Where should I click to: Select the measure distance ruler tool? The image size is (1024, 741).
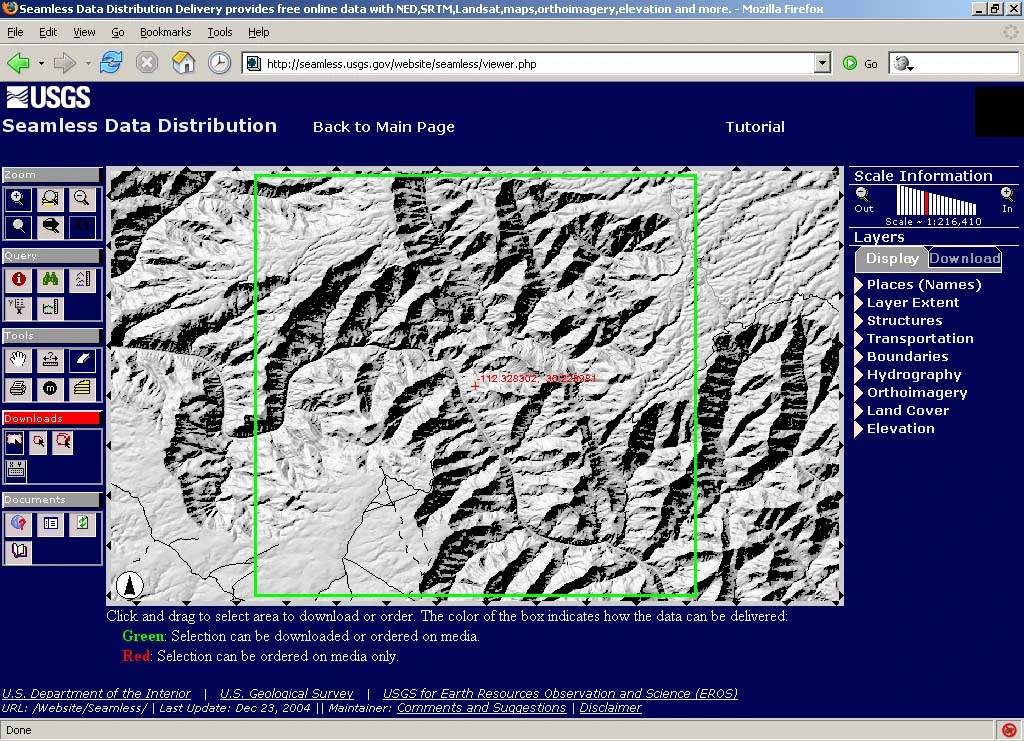pyautogui.click(x=50, y=360)
